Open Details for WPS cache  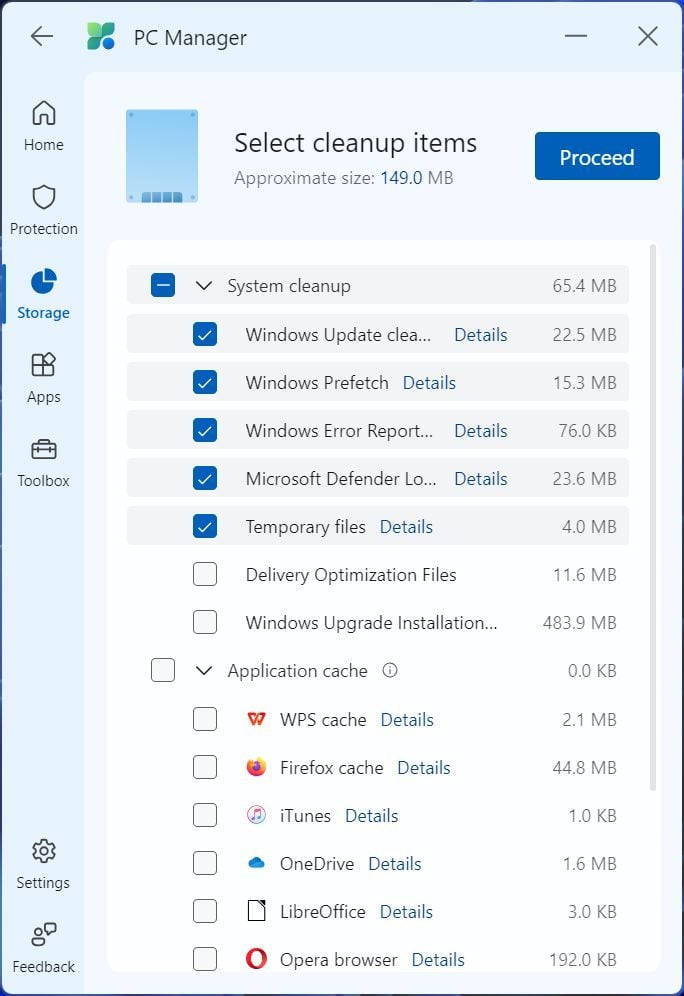coord(407,720)
